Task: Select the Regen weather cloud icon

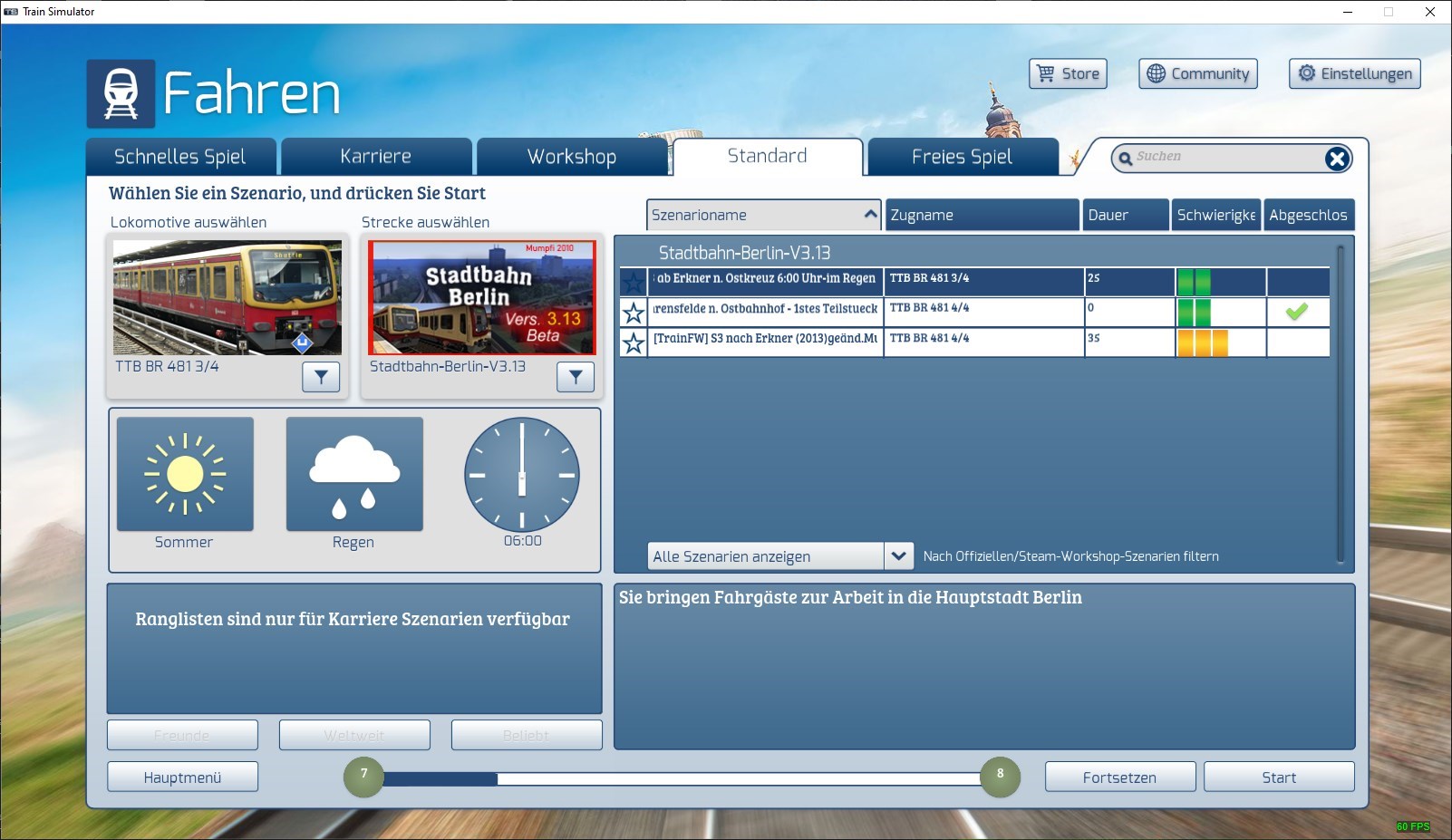Action: tap(354, 474)
